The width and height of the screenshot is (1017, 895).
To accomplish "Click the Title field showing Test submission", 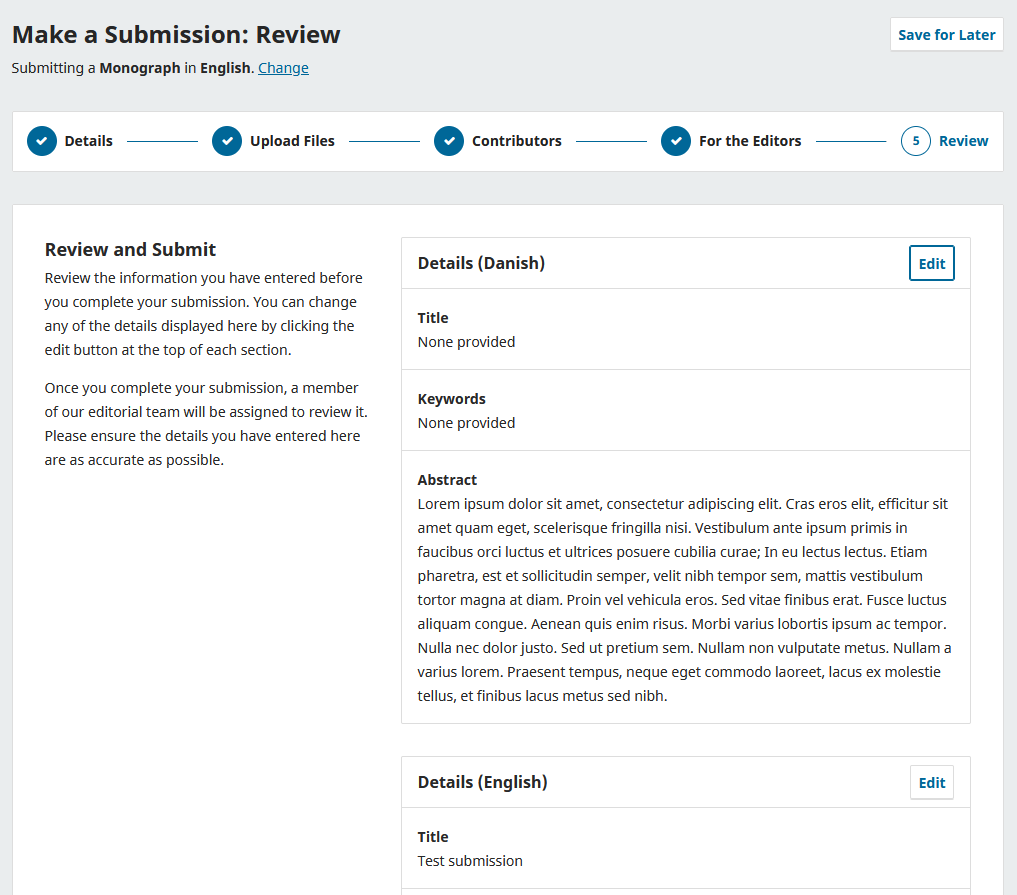I will click(x=470, y=860).
